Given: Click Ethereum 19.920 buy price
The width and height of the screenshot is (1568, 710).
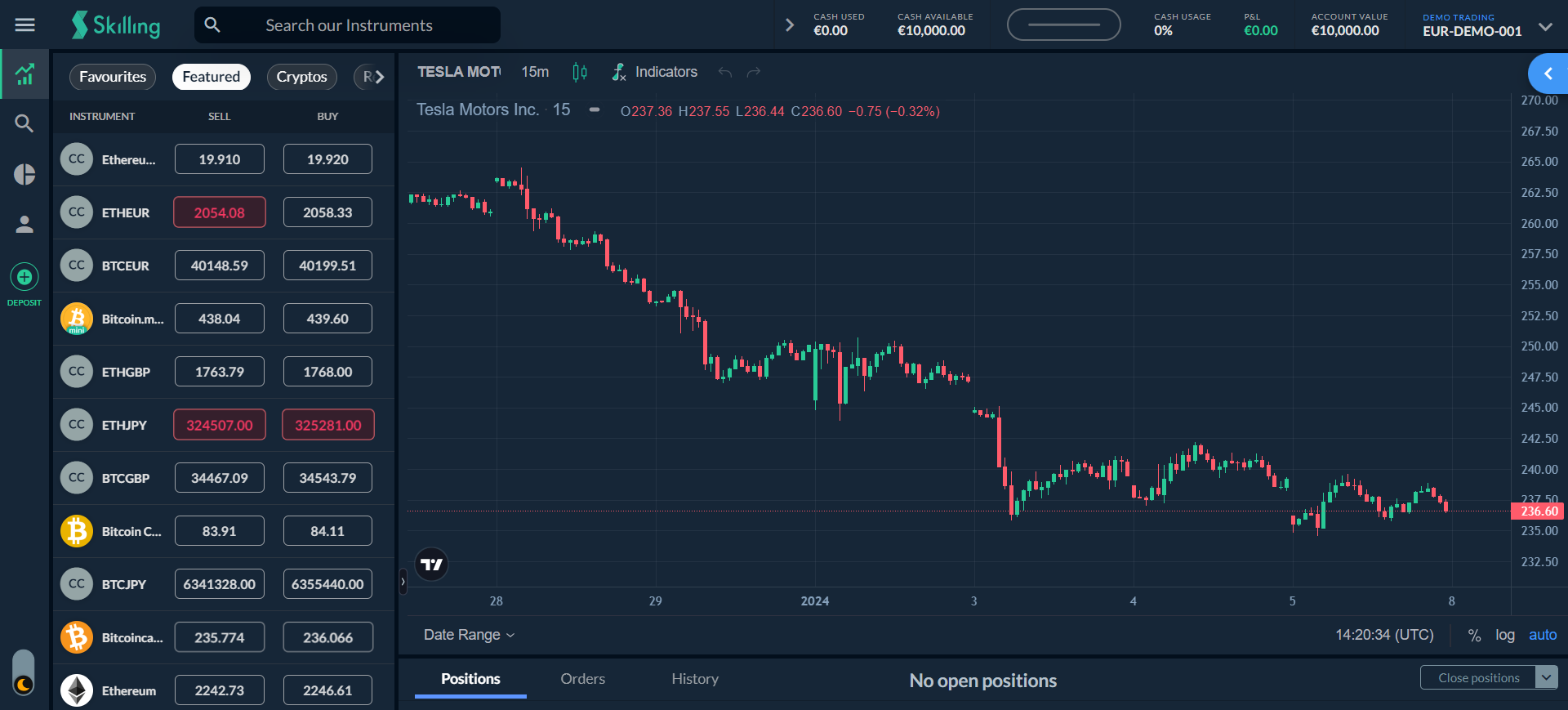Looking at the screenshot, I should [x=327, y=159].
